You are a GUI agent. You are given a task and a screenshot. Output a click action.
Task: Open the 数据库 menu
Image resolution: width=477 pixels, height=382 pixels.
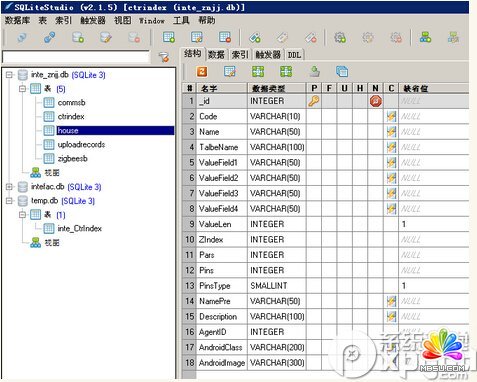tap(17, 21)
